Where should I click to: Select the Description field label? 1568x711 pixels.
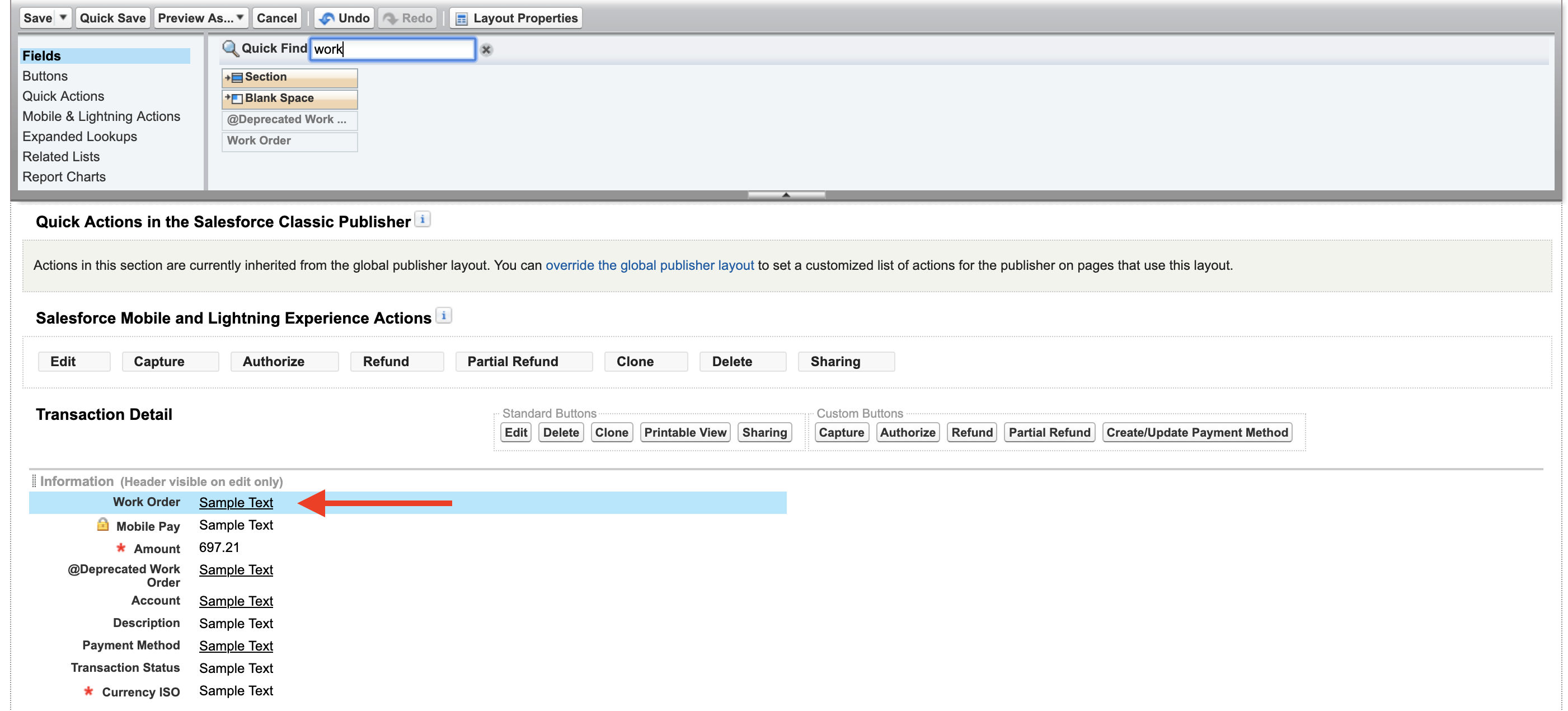tap(146, 623)
